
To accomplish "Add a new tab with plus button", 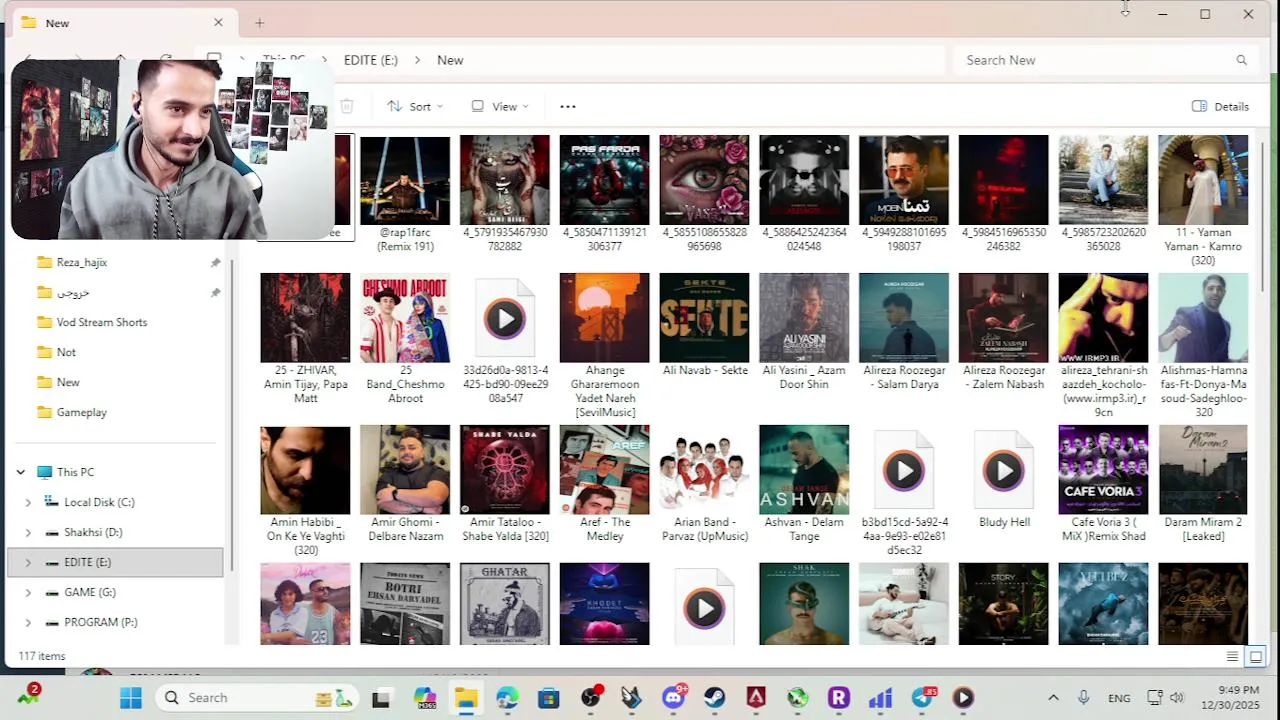I will [x=259, y=22].
